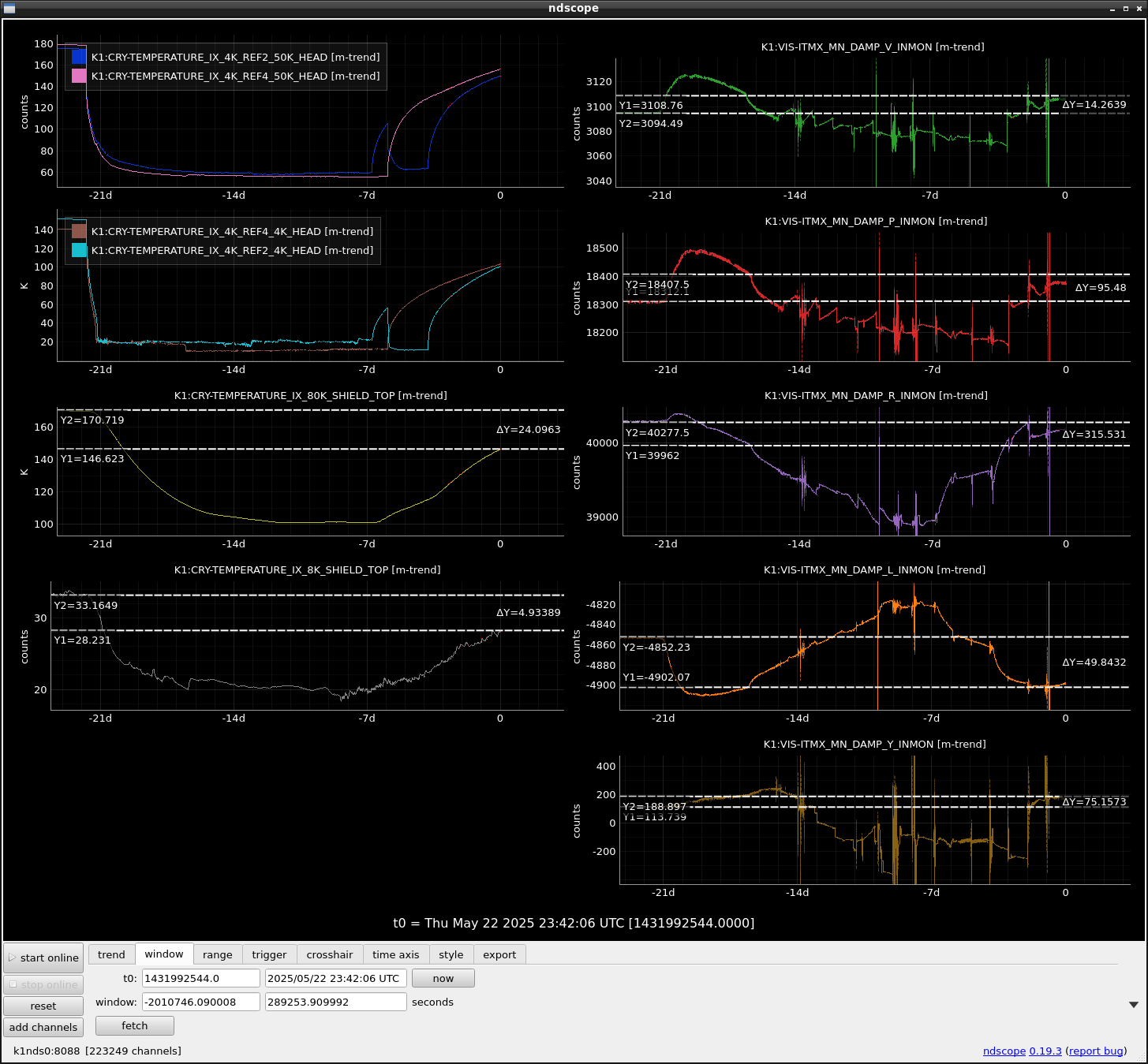Click Y1=-4902.07 cursor label
This screenshot has height=1064, width=1148.
pos(656,677)
